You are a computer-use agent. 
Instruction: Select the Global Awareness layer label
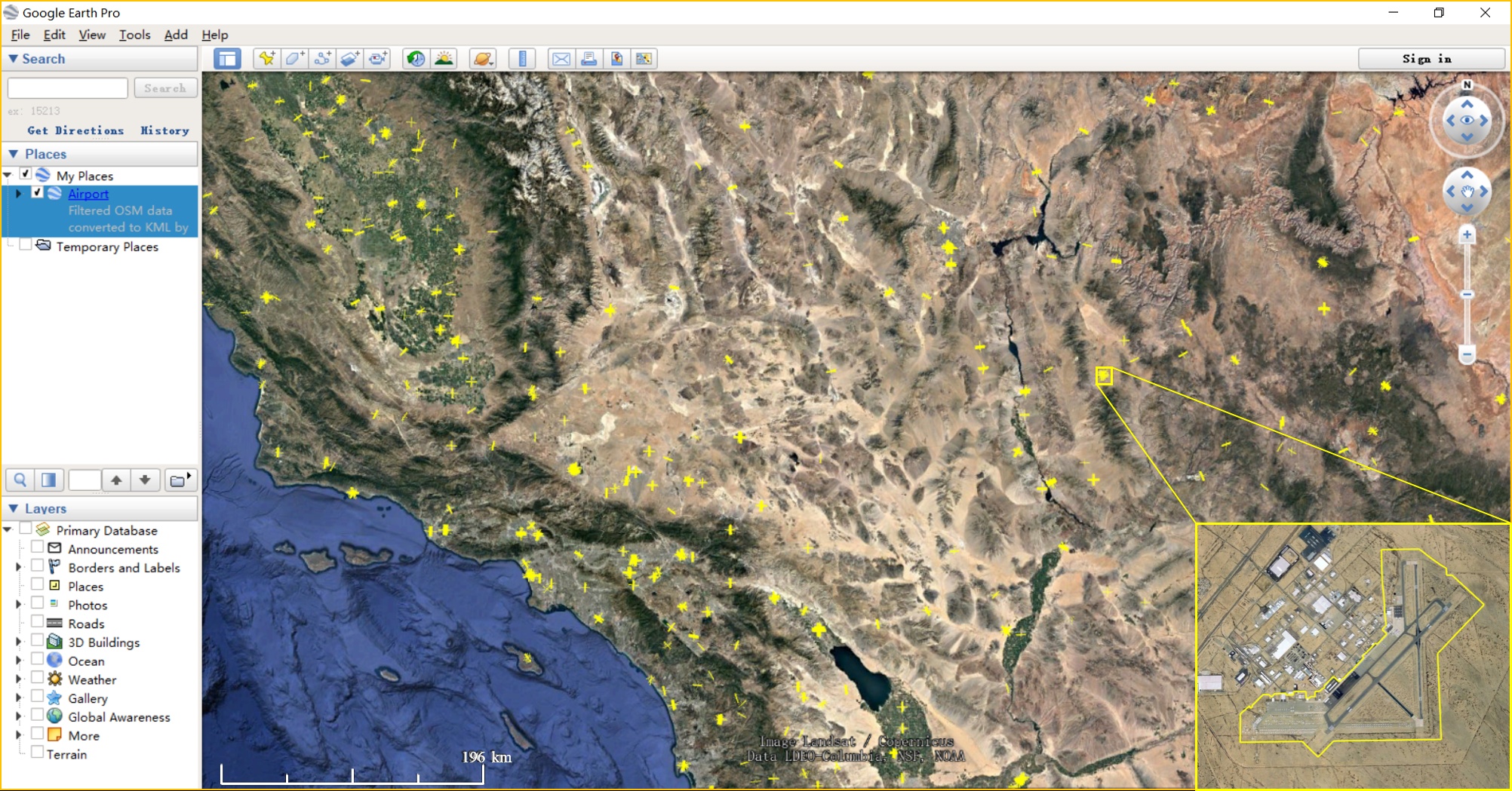(119, 717)
